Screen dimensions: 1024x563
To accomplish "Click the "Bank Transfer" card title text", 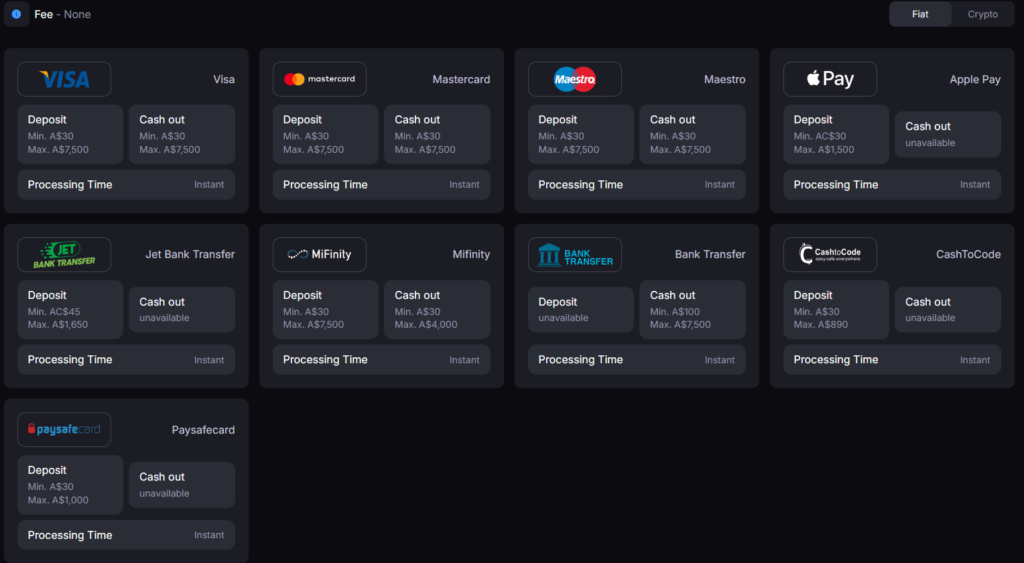I will coord(710,254).
